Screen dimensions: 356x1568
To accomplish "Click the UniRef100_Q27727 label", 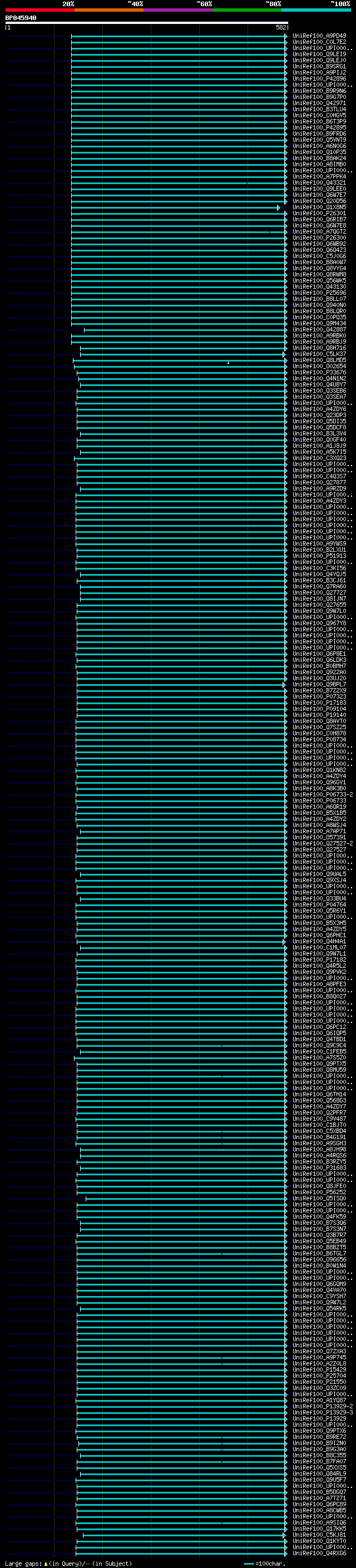I will pyautogui.click(x=319, y=592).
